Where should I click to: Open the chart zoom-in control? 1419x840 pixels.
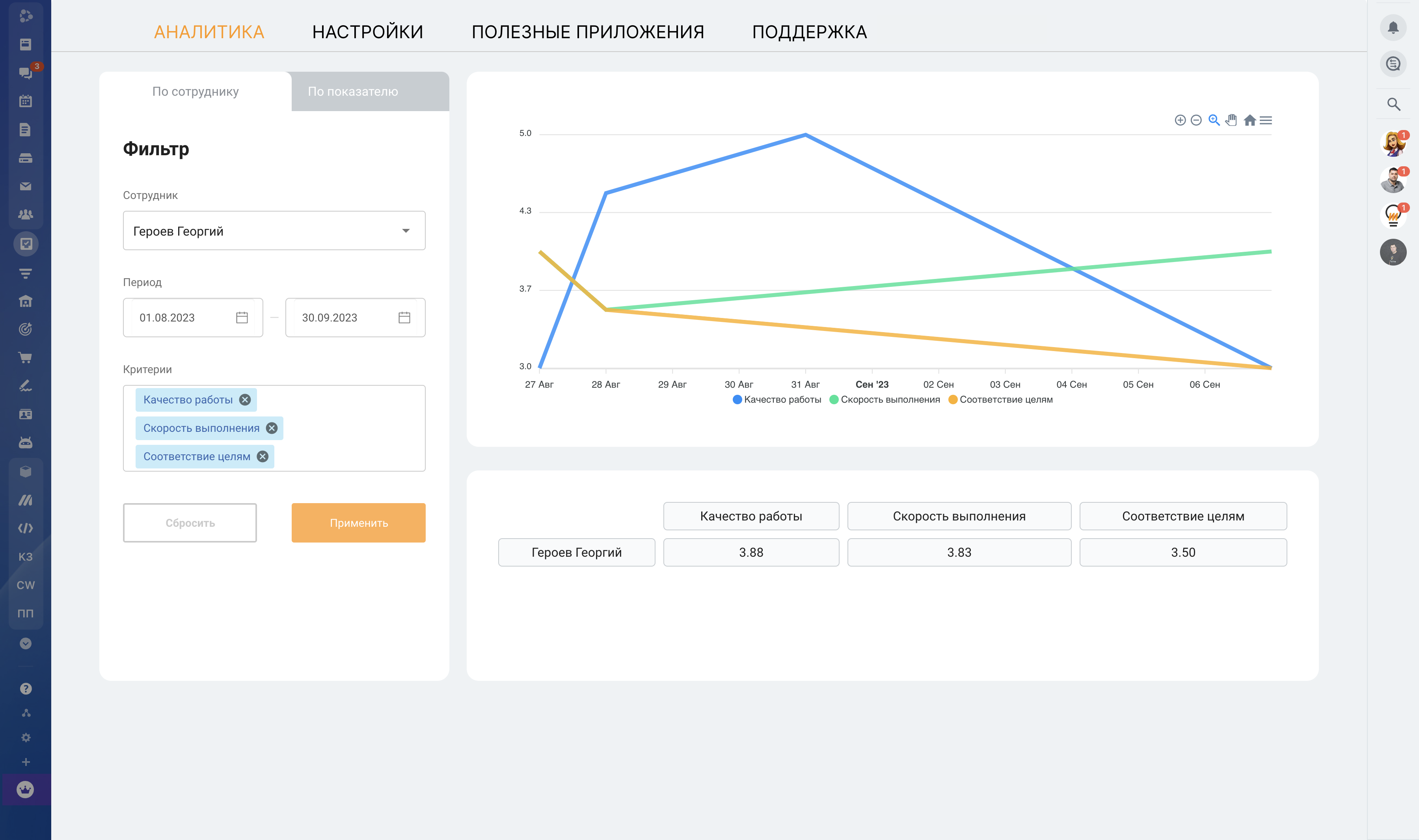(x=1180, y=120)
